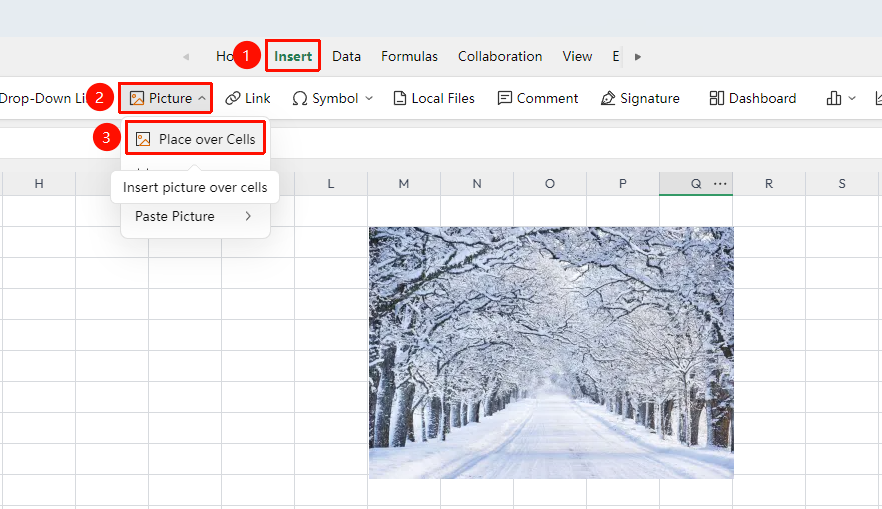
Task: Open column Q more options dots
Action: click(x=720, y=184)
